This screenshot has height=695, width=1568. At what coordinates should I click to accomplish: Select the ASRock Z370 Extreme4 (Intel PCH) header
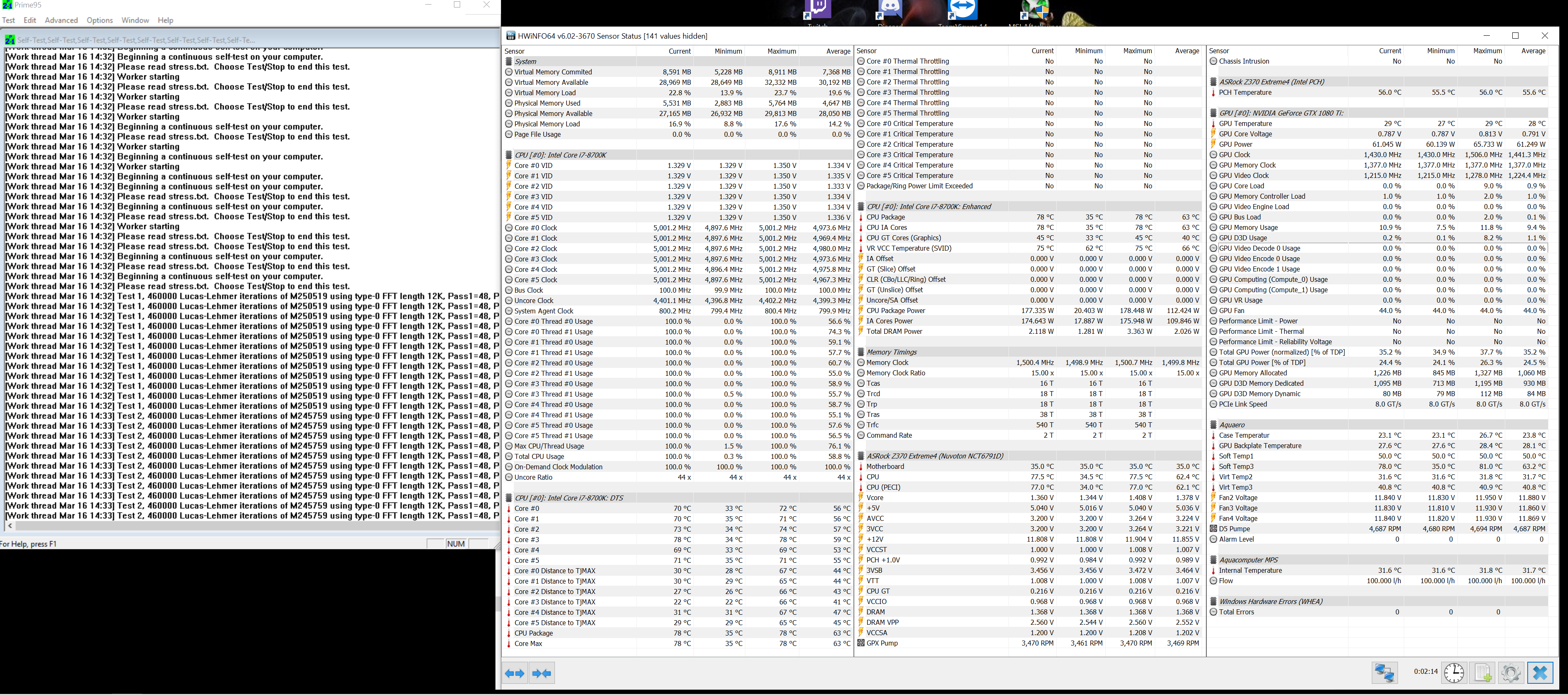(x=1378, y=82)
